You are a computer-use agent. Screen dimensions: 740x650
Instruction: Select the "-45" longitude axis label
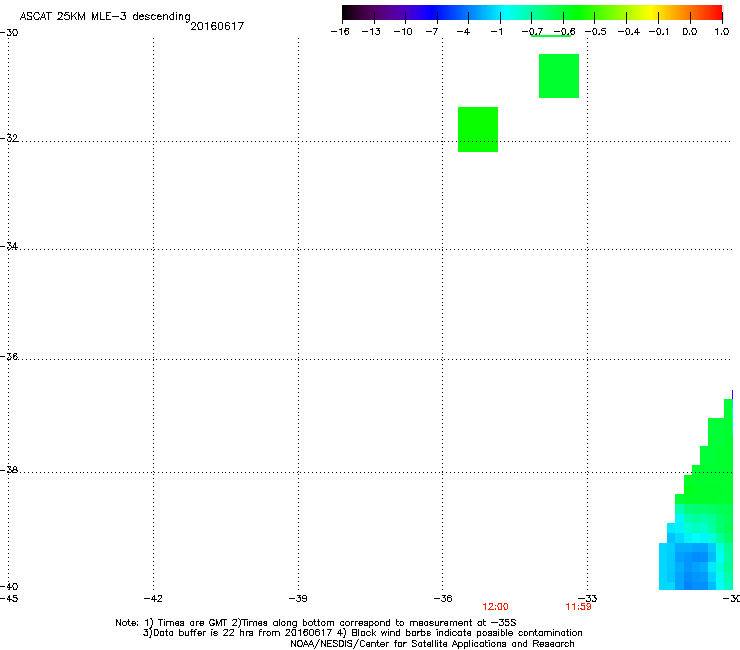9,599
